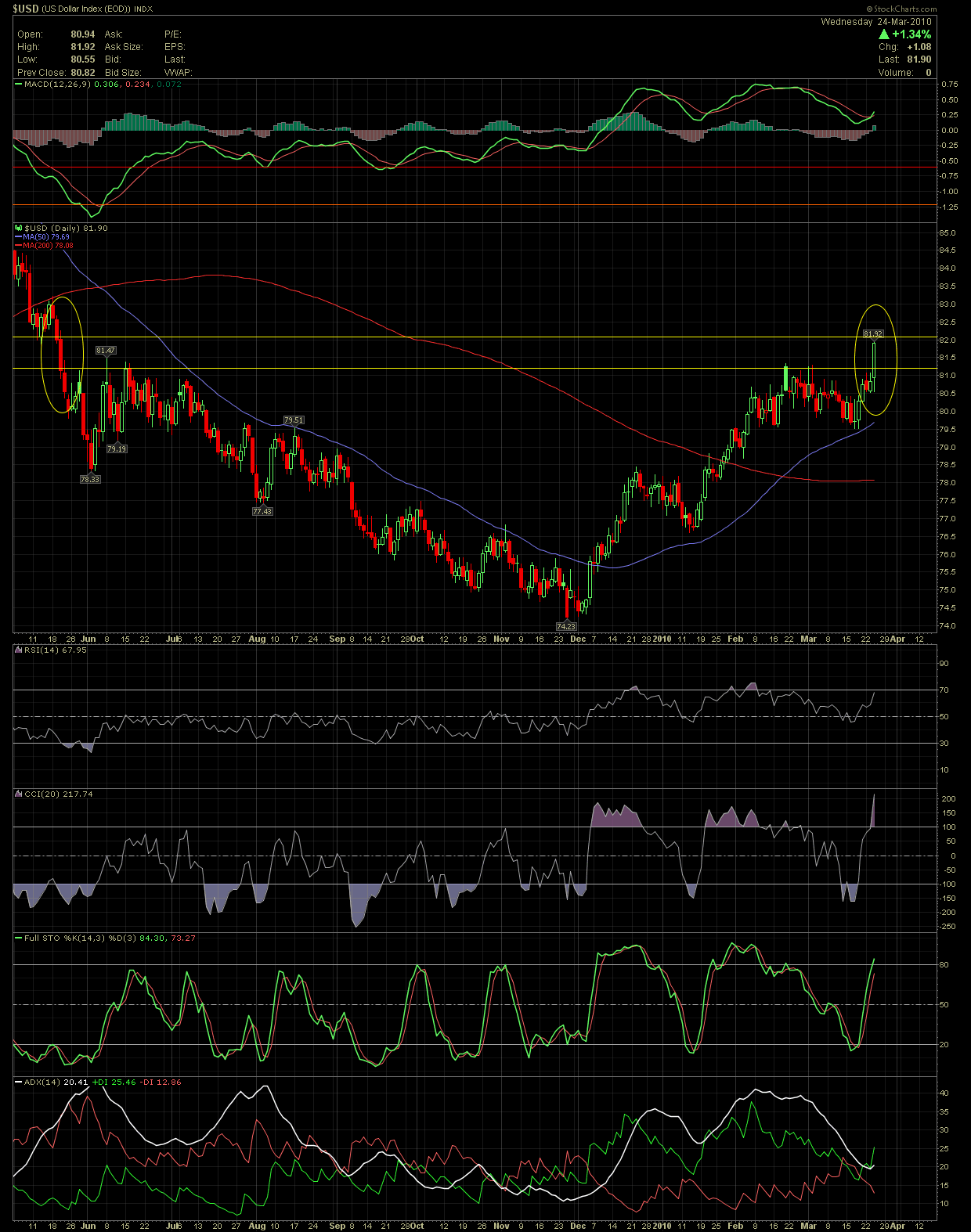Image resolution: width=971 pixels, height=1232 pixels.
Task: Click the green up-arrow change indicator
Action: coord(883,34)
